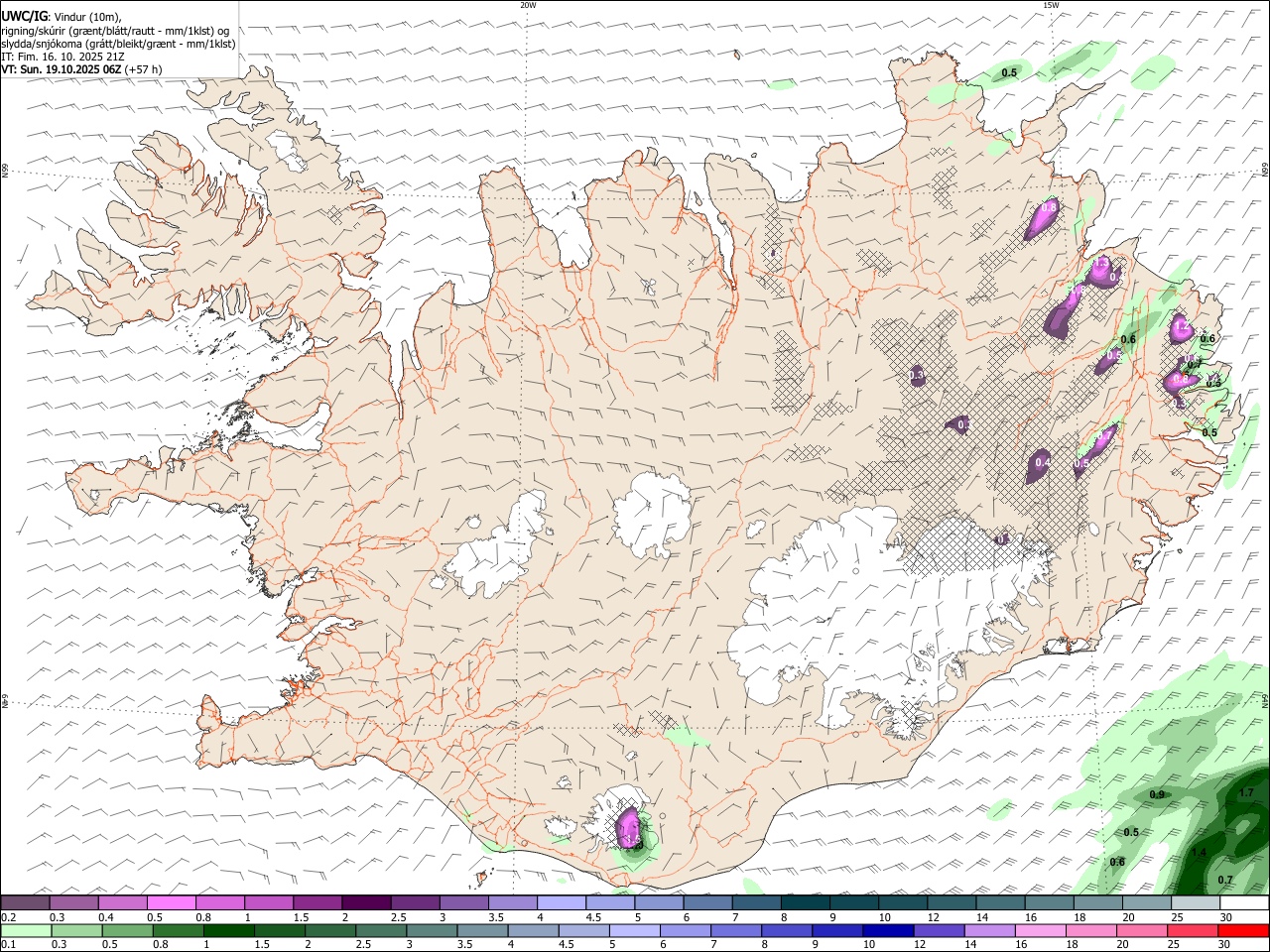Click the 0.1 label of the lower legend
Viewport: 1270px width, 952px height.
point(9,944)
